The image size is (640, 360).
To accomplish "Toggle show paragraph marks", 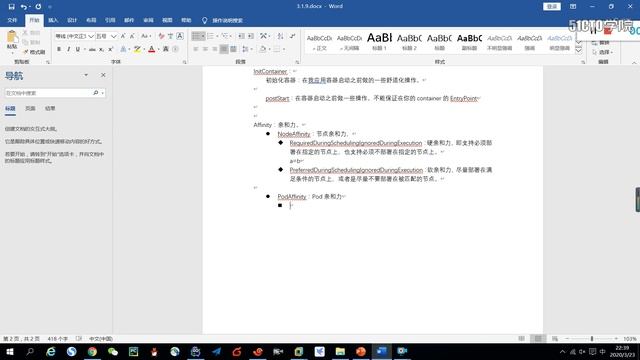I will 292,36.
